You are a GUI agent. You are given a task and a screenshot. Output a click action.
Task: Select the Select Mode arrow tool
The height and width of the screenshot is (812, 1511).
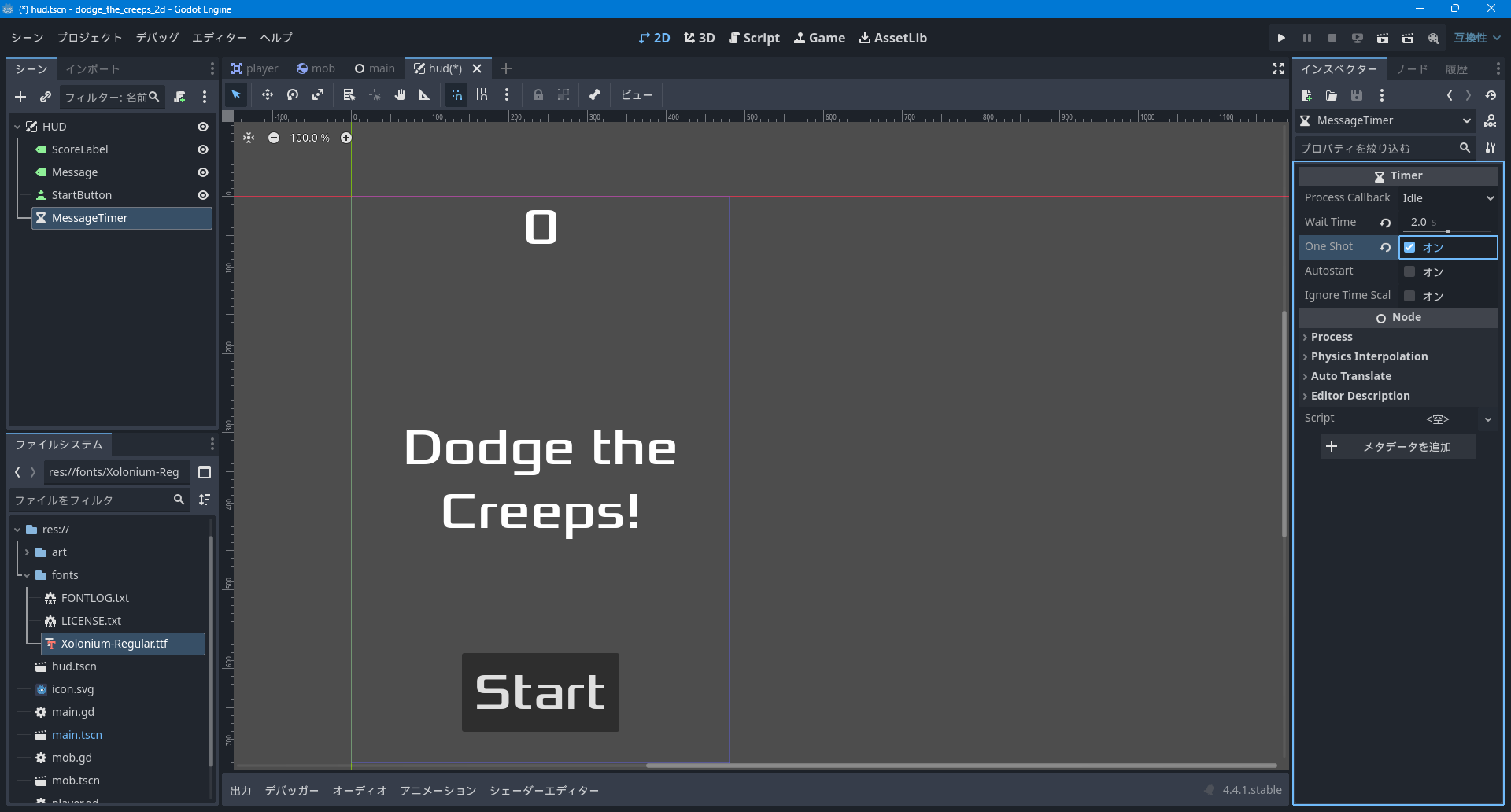[x=236, y=95]
